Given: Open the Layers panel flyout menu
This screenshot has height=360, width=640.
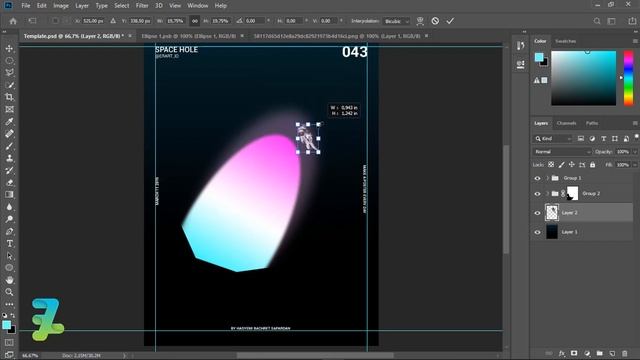Looking at the screenshot, I should 635,123.
